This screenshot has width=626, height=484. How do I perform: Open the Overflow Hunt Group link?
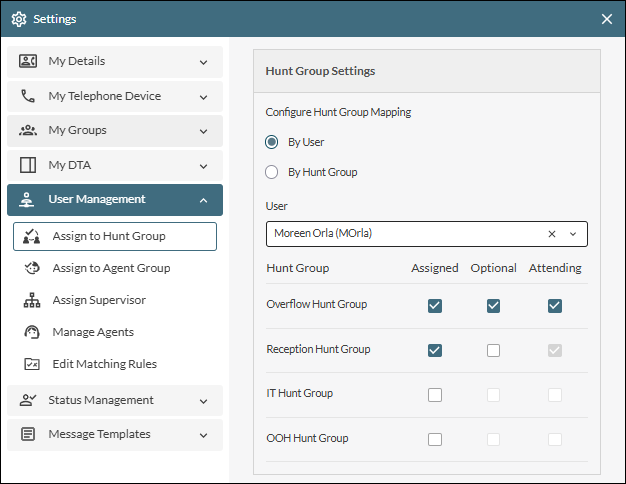(x=316, y=304)
